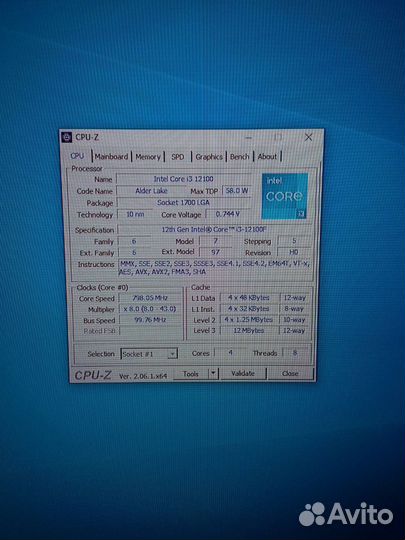The height and width of the screenshot is (540, 405).
Task: Switch to the CPU tab
Action: [77, 156]
